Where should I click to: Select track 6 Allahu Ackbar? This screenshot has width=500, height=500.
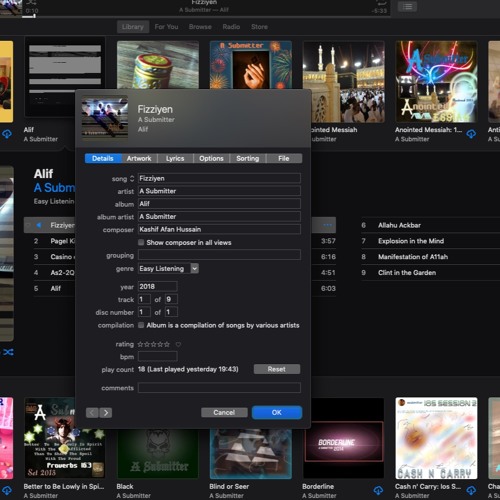(x=430, y=225)
